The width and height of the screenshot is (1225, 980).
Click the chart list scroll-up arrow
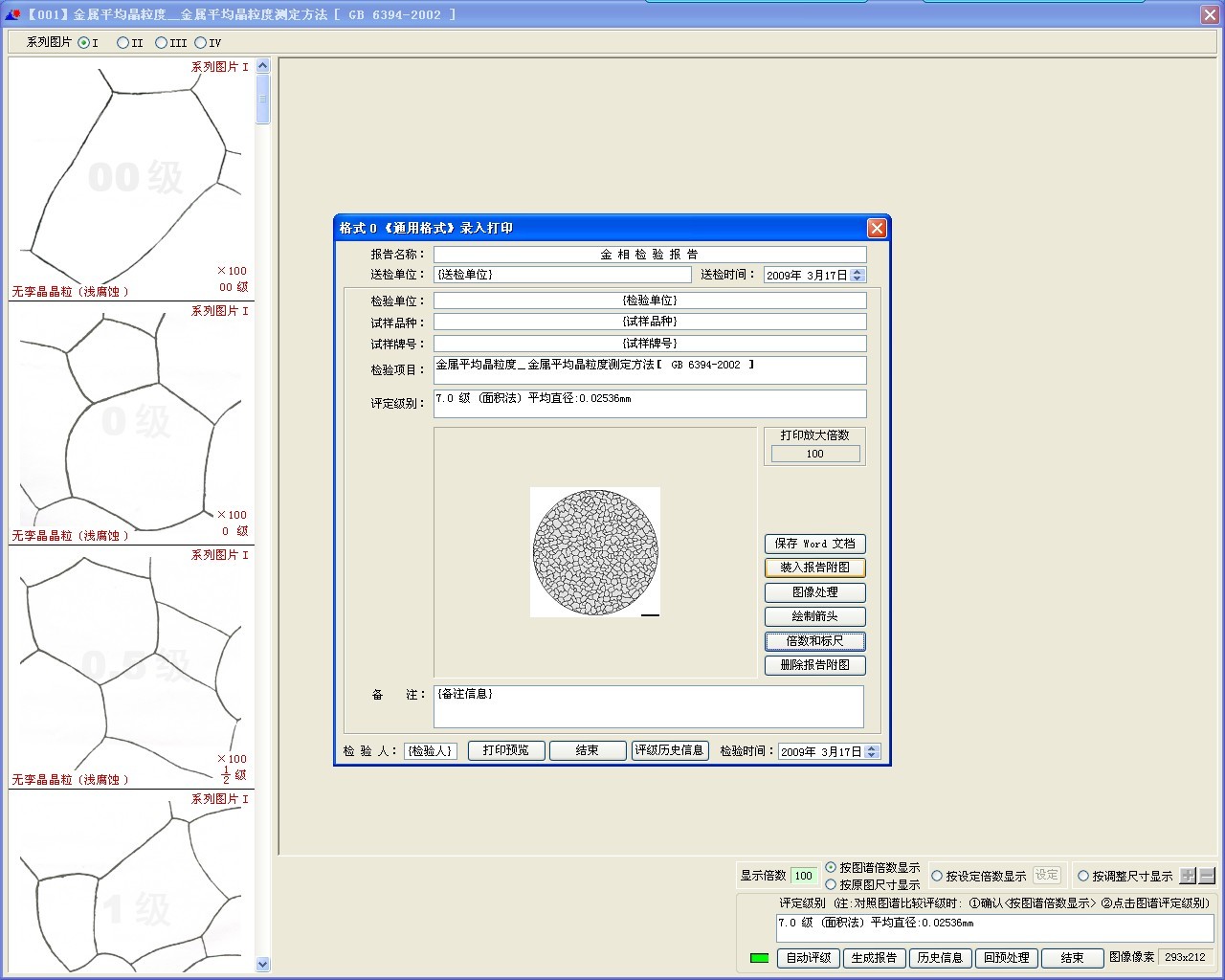click(x=263, y=66)
